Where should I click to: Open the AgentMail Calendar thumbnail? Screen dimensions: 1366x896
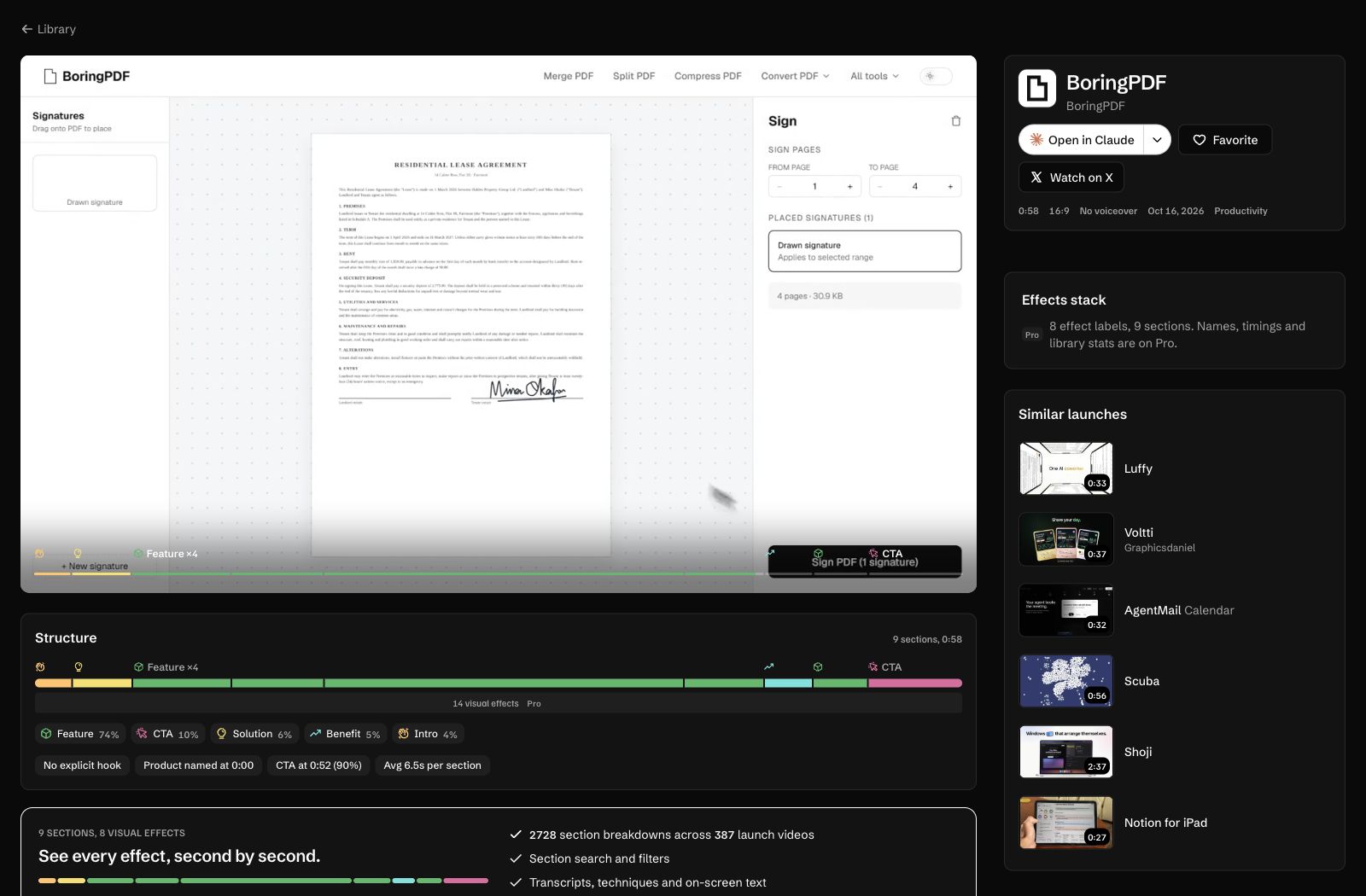click(x=1066, y=610)
